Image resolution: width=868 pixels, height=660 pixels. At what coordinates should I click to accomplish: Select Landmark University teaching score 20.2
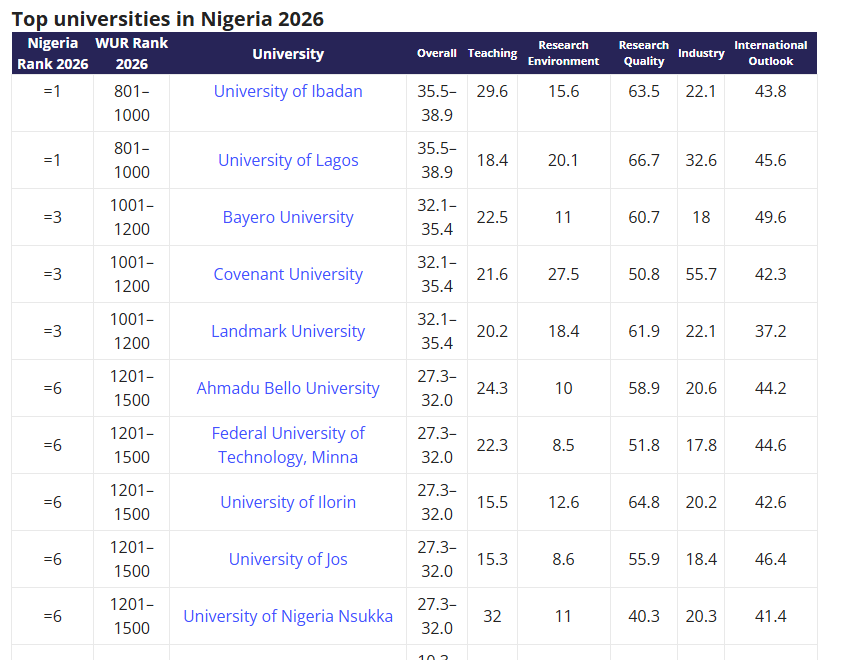492,331
